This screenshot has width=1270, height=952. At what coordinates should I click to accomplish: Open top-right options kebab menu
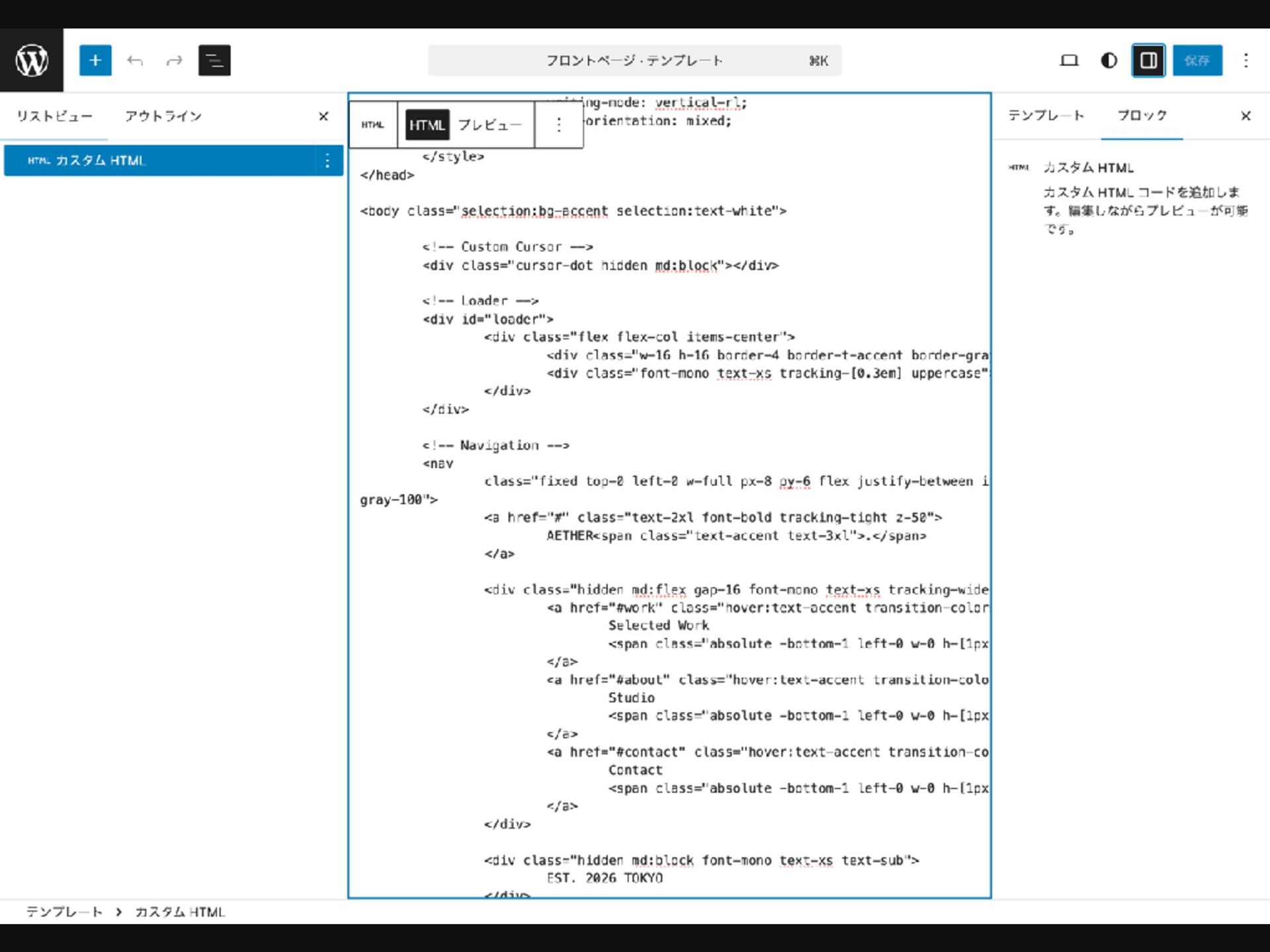pos(1246,60)
